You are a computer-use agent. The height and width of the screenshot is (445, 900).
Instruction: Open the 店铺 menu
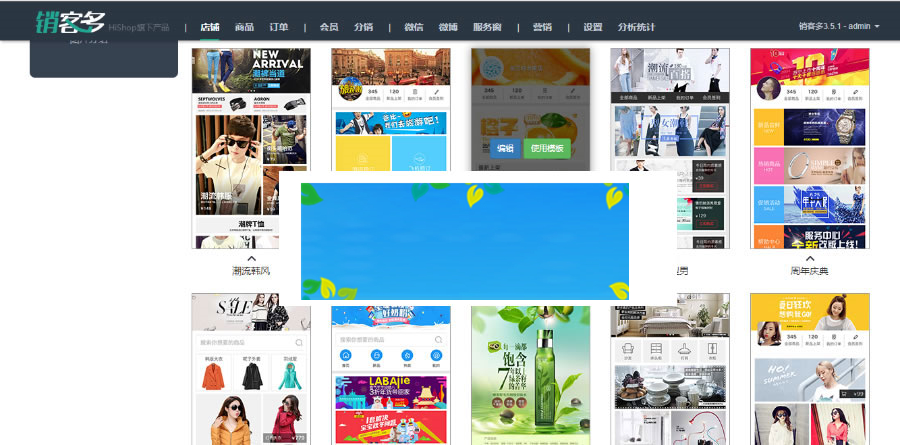(x=210, y=27)
